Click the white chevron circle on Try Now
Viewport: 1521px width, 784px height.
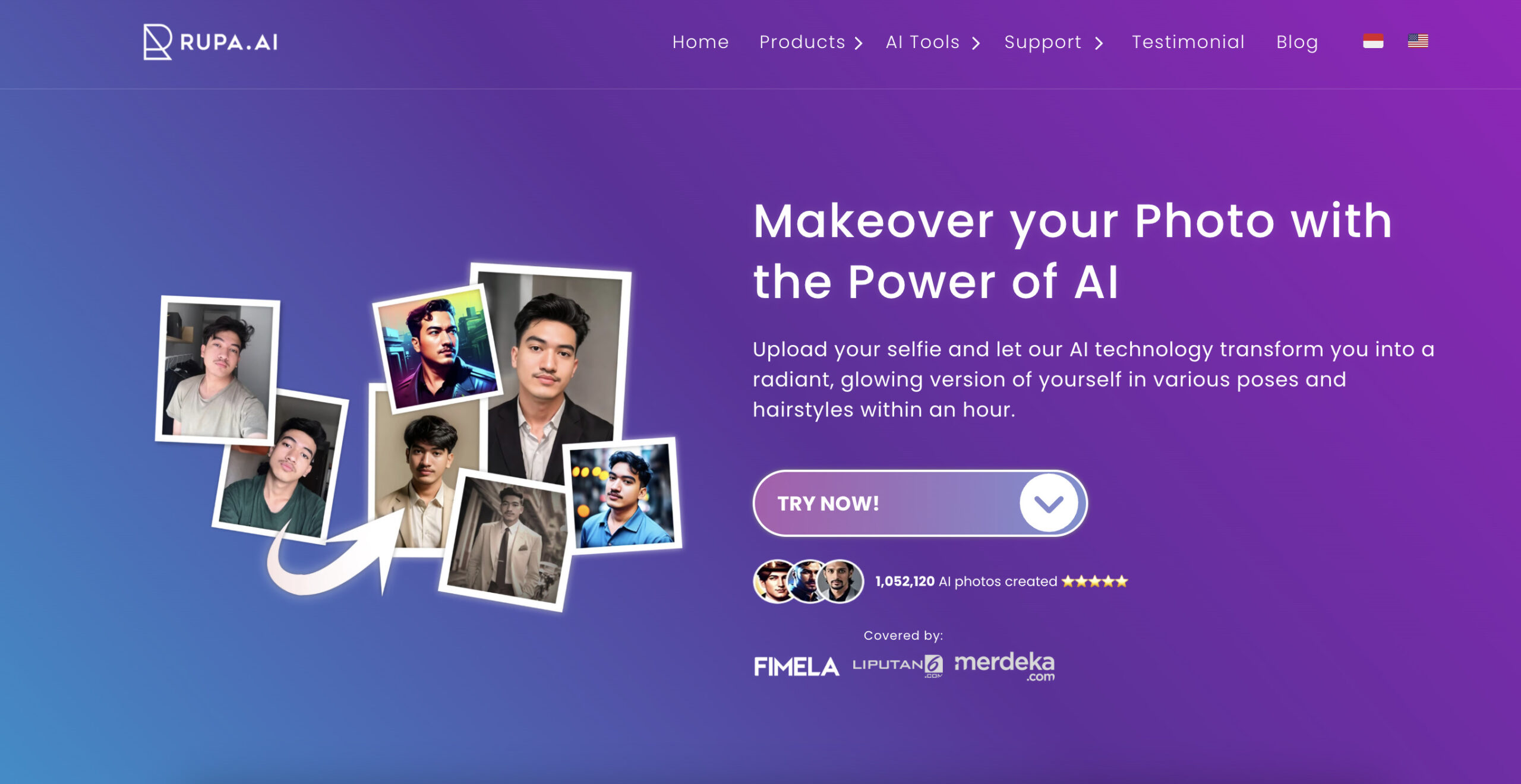click(1049, 503)
